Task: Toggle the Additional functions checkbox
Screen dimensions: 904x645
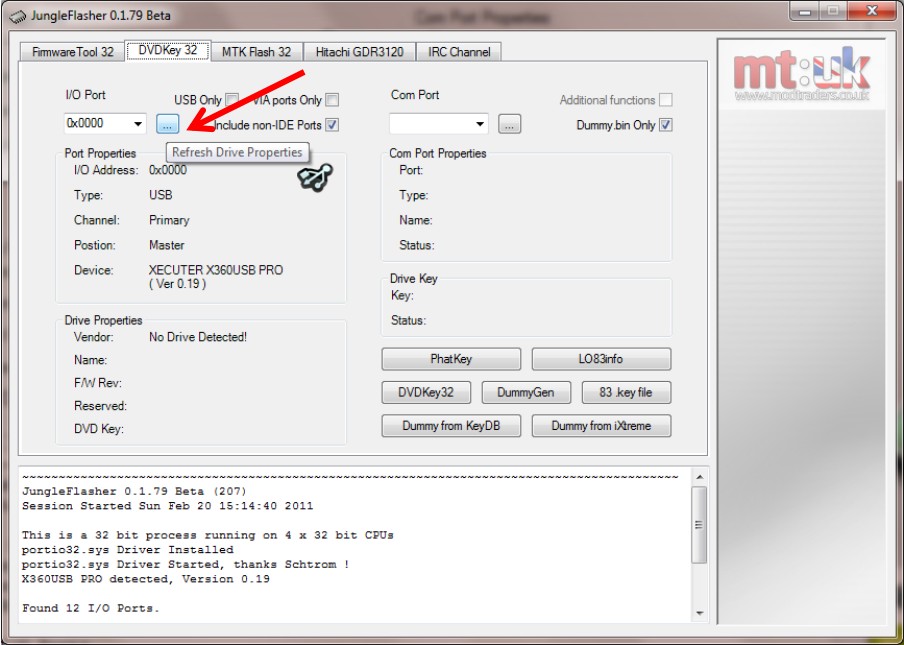Action: tap(665, 100)
